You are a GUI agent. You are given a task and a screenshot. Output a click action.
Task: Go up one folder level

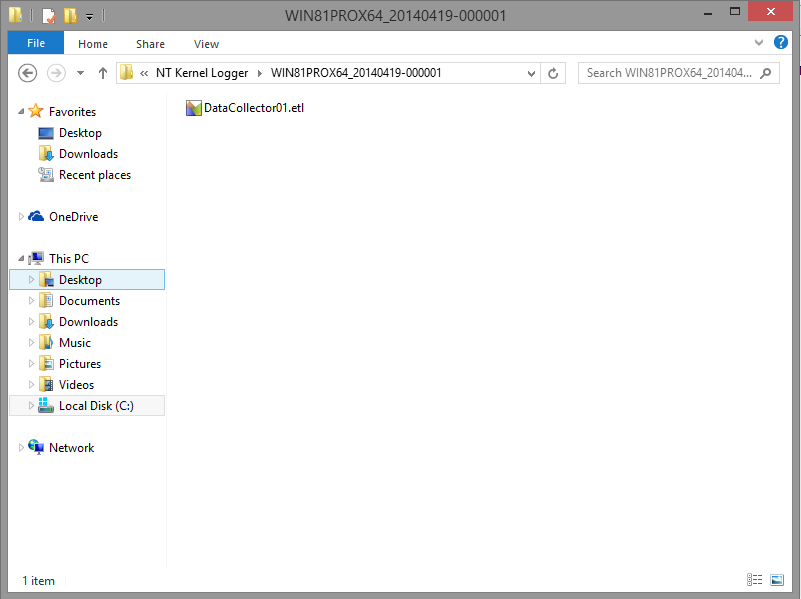point(103,73)
